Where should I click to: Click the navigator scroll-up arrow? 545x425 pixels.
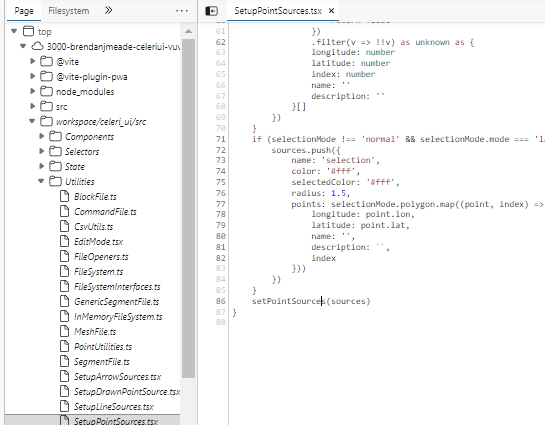(188, 31)
